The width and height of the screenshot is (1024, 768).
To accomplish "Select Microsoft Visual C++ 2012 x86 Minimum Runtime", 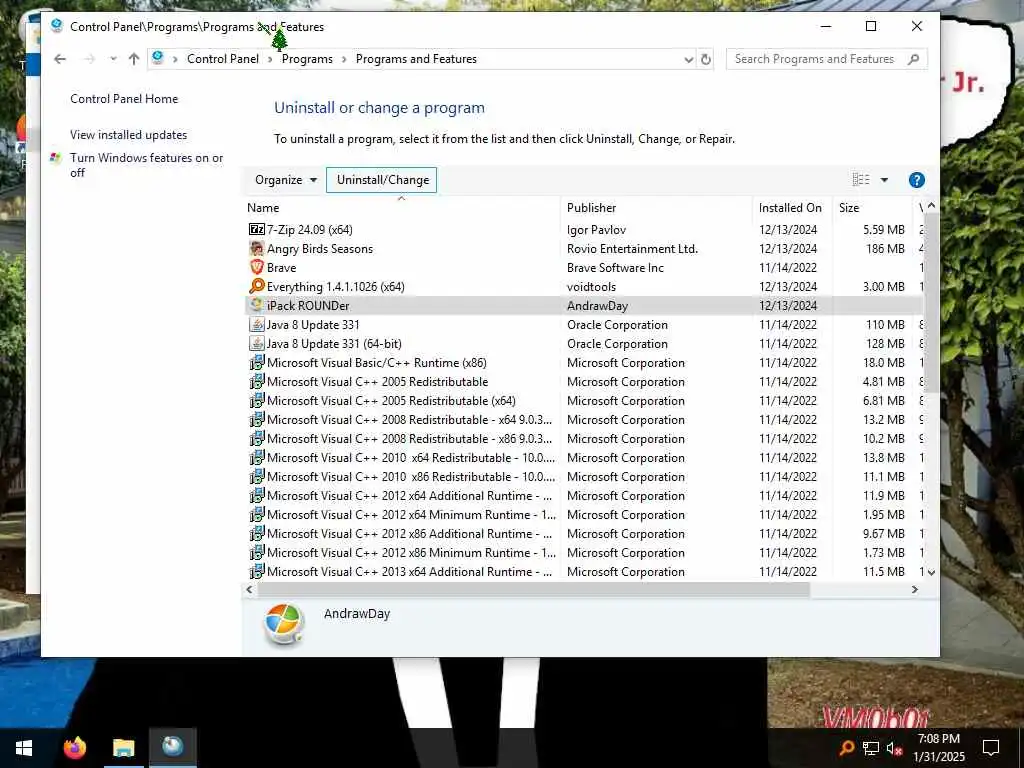I will [411, 552].
